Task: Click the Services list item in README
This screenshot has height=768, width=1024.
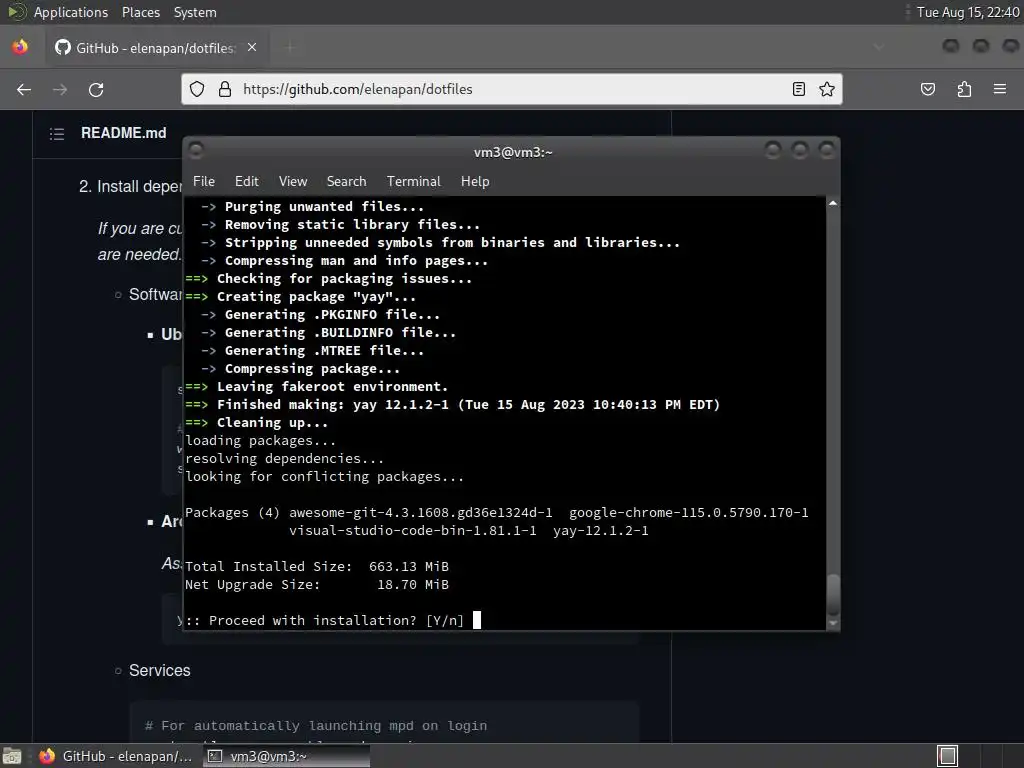Action: [159, 671]
